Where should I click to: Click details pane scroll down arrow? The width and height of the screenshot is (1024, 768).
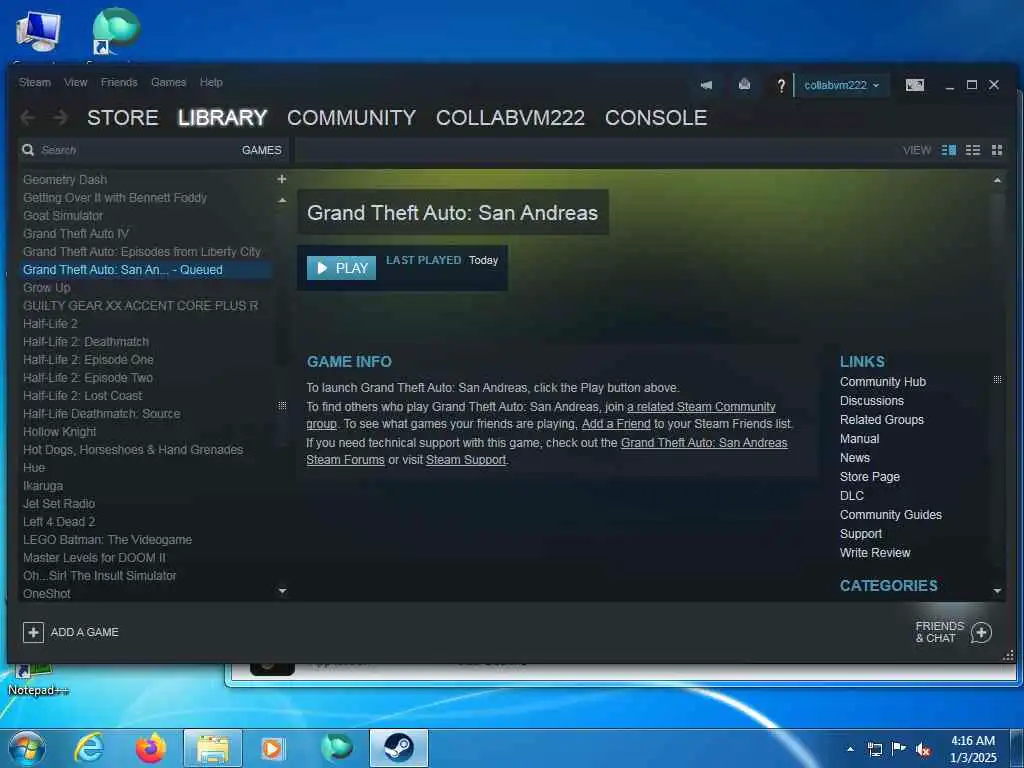[997, 591]
